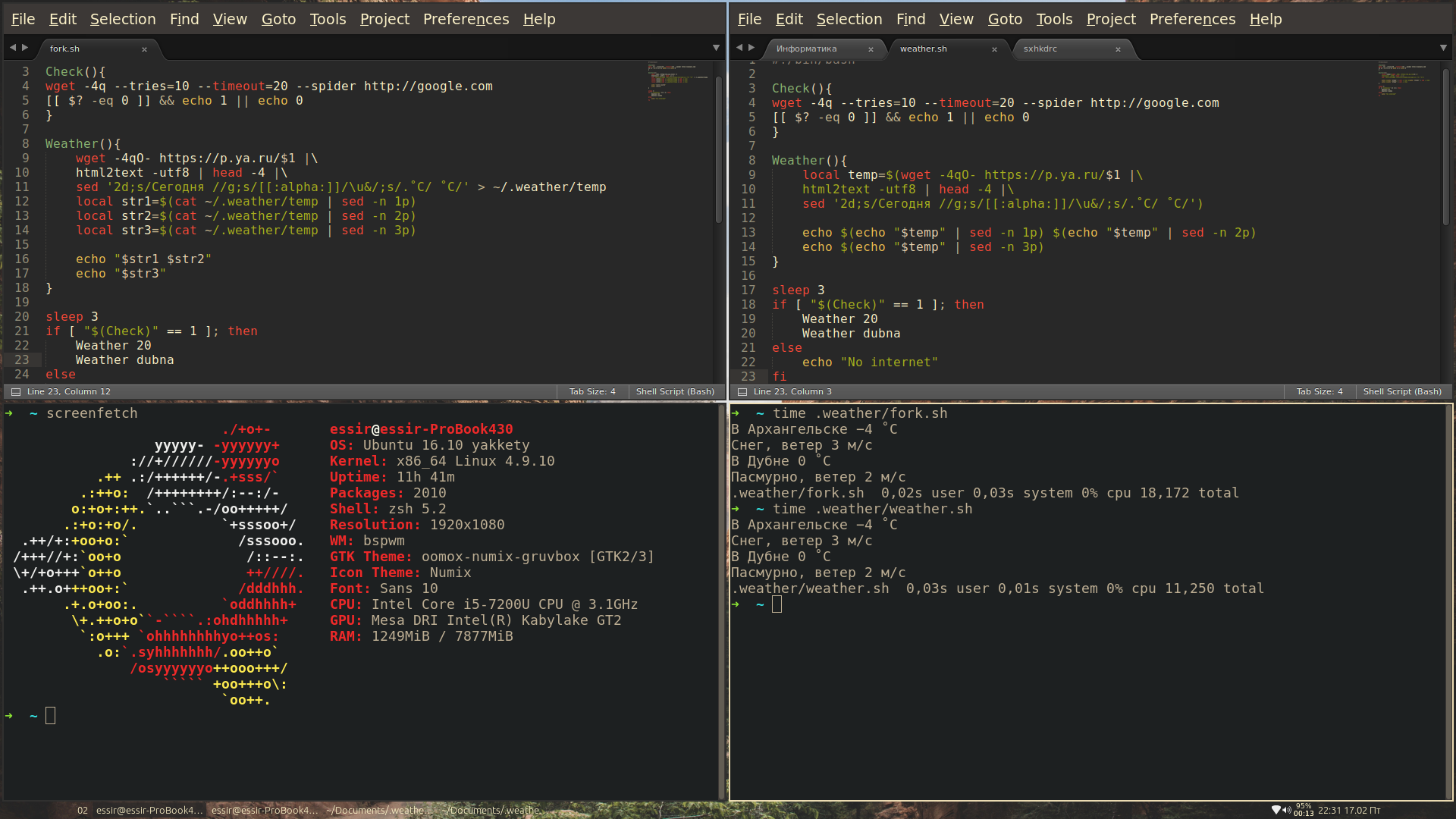Open tab list dropdown in right editor
The width and height of the screenshot is (1456, 819).
pos(1443,48)
